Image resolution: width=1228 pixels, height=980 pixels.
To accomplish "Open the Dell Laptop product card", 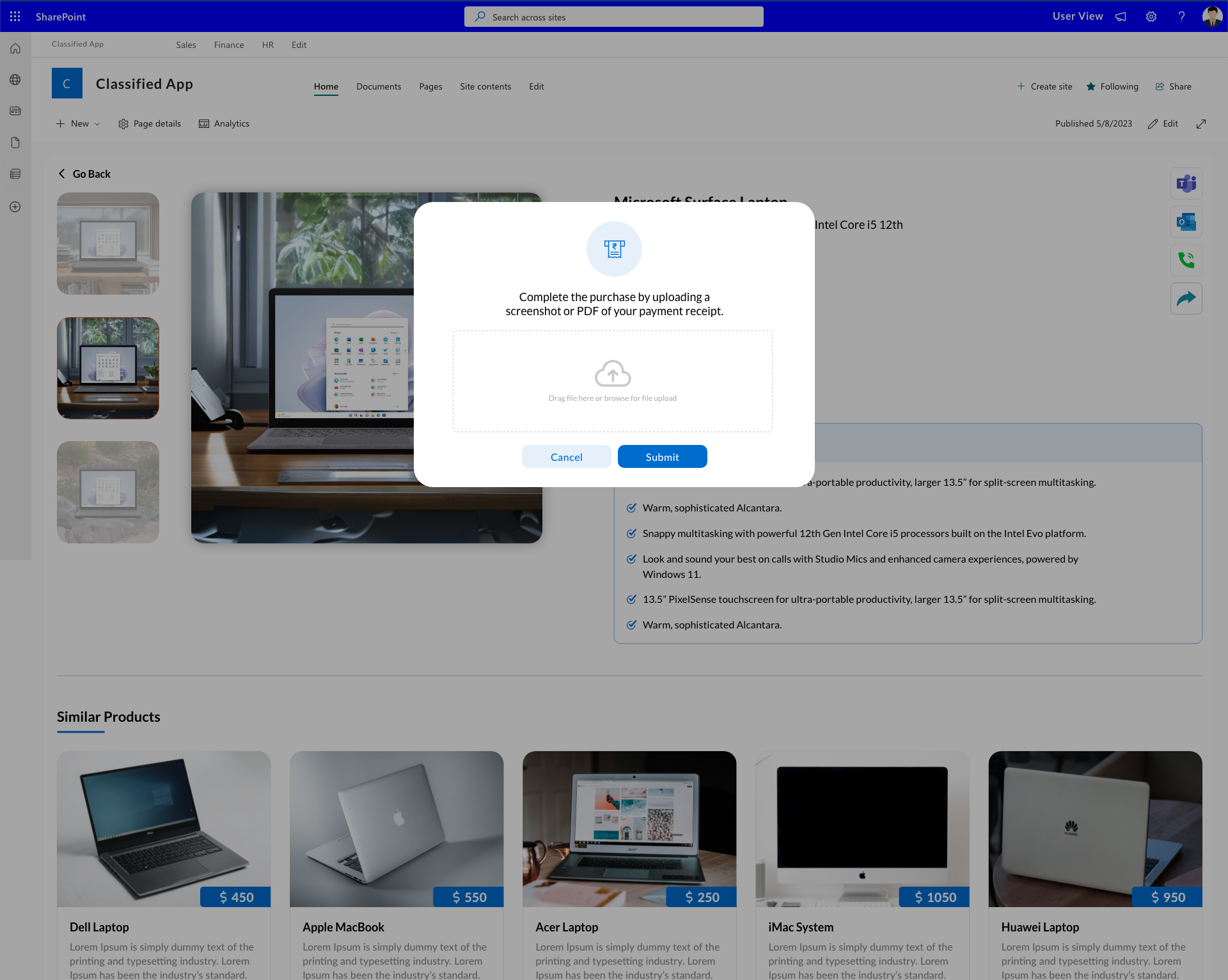I will (164, 866).
